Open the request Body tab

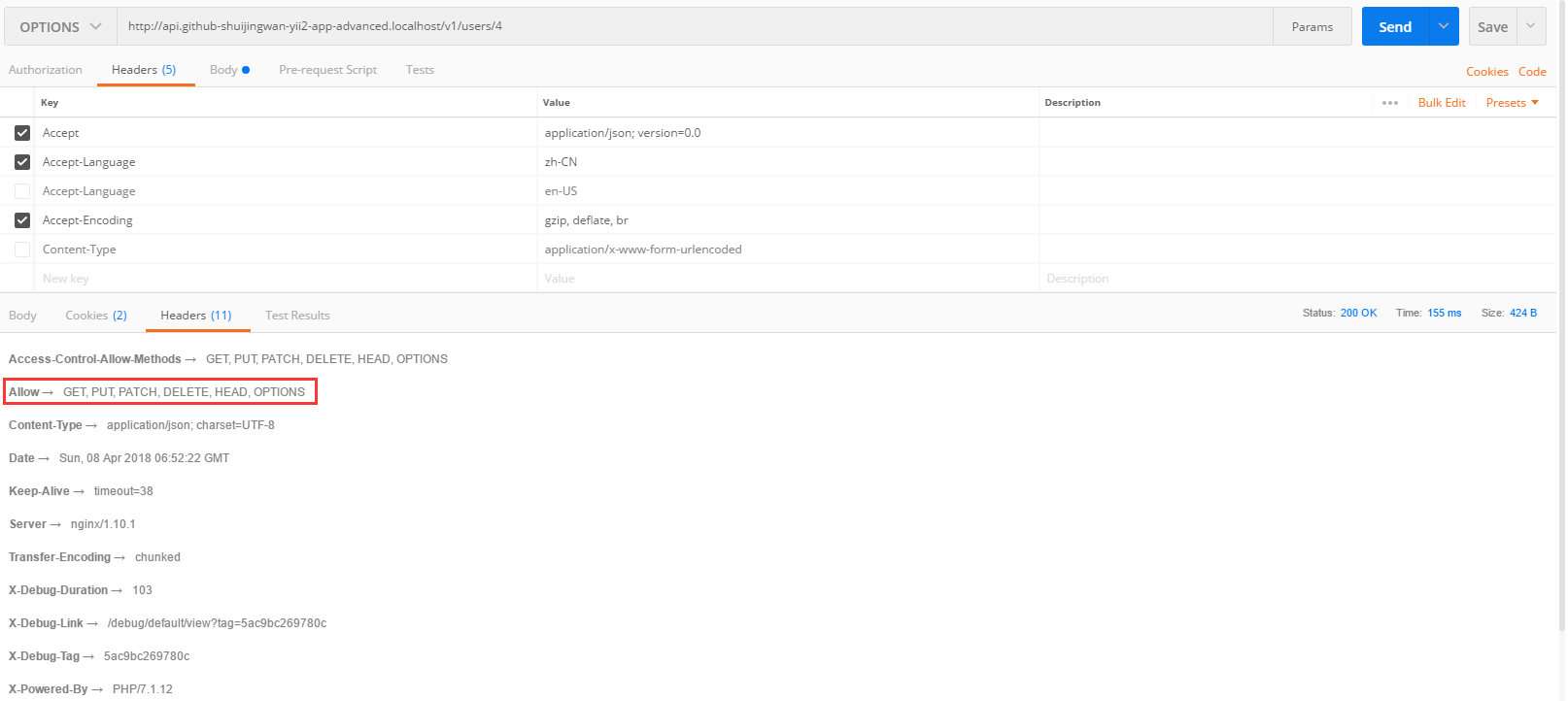click(224, 70)
